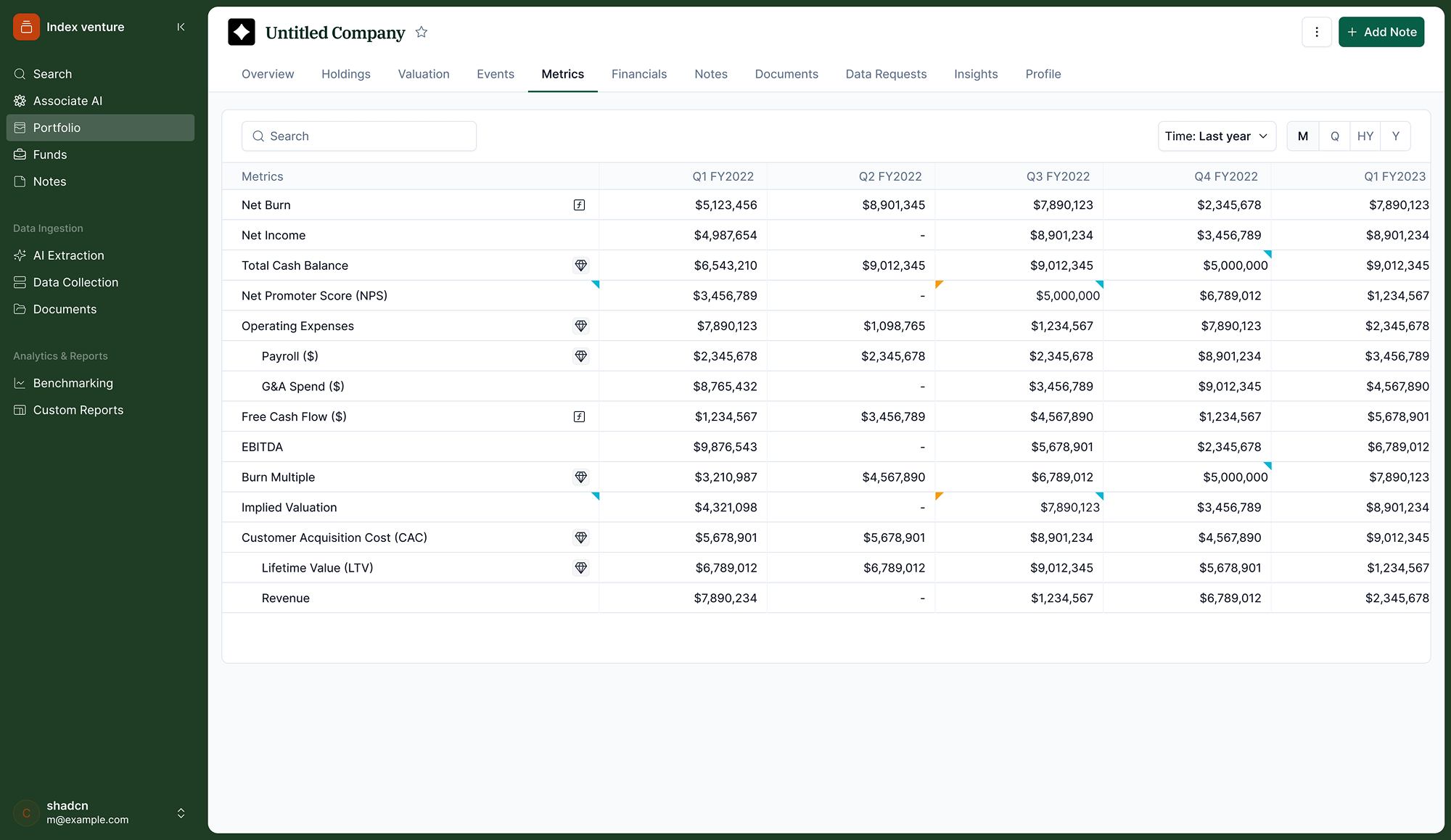
Task: Open Notes in the sidebar
Action: [x=100, y=181]
